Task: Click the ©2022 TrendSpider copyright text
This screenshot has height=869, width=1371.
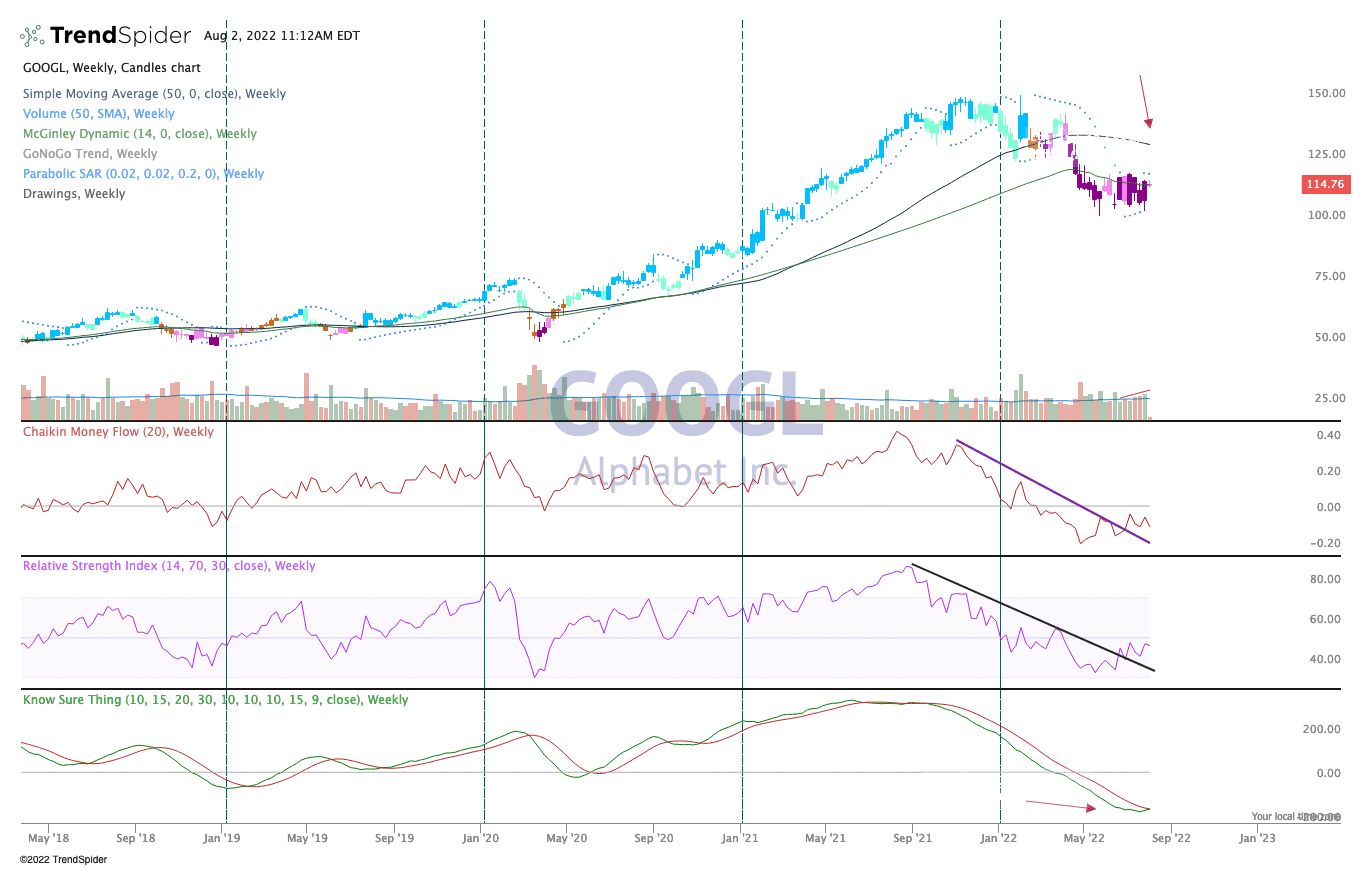Action: pyautogui.click(x=63, y=859)
